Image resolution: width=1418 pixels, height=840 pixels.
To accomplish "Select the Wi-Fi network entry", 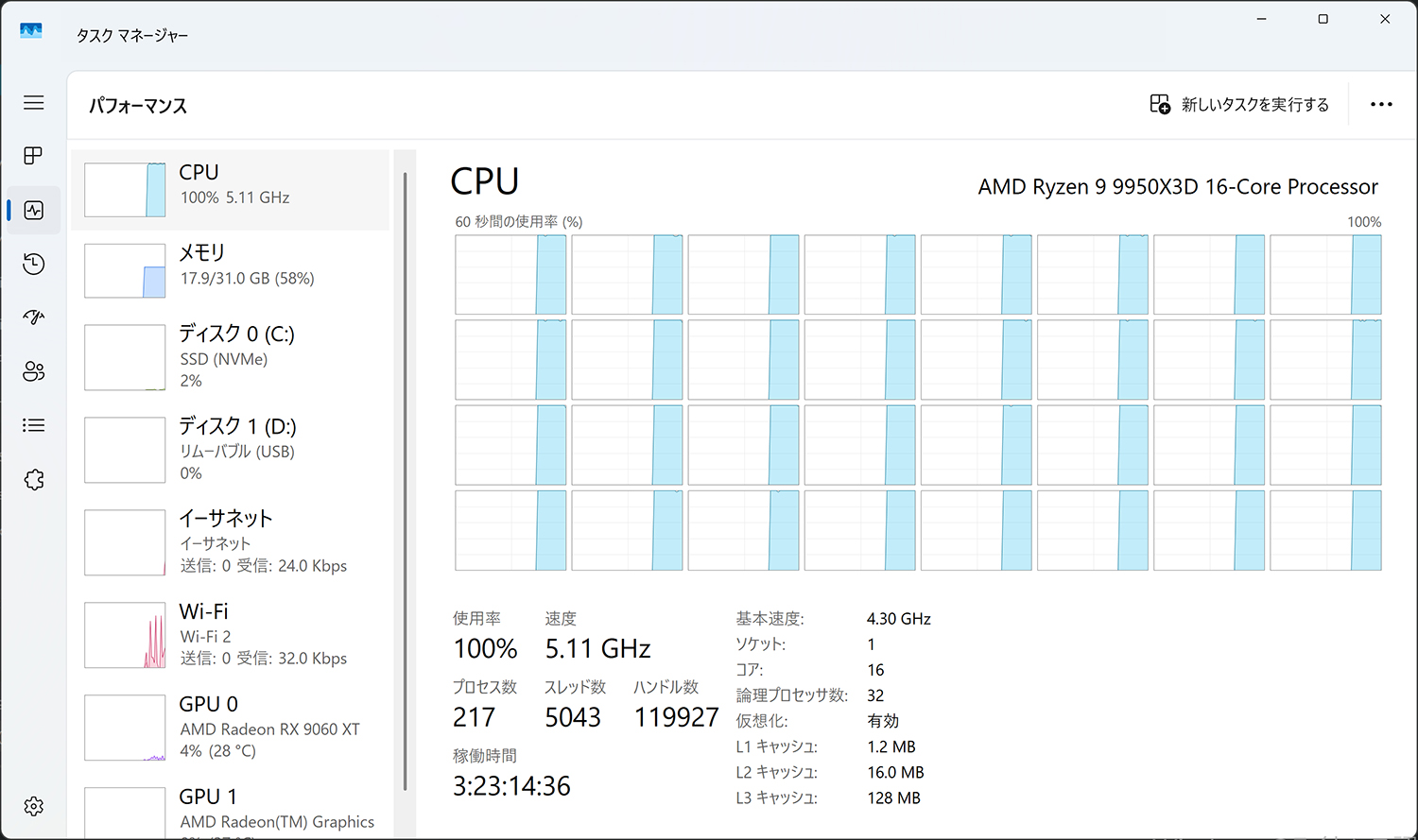I will pos(231,634).
